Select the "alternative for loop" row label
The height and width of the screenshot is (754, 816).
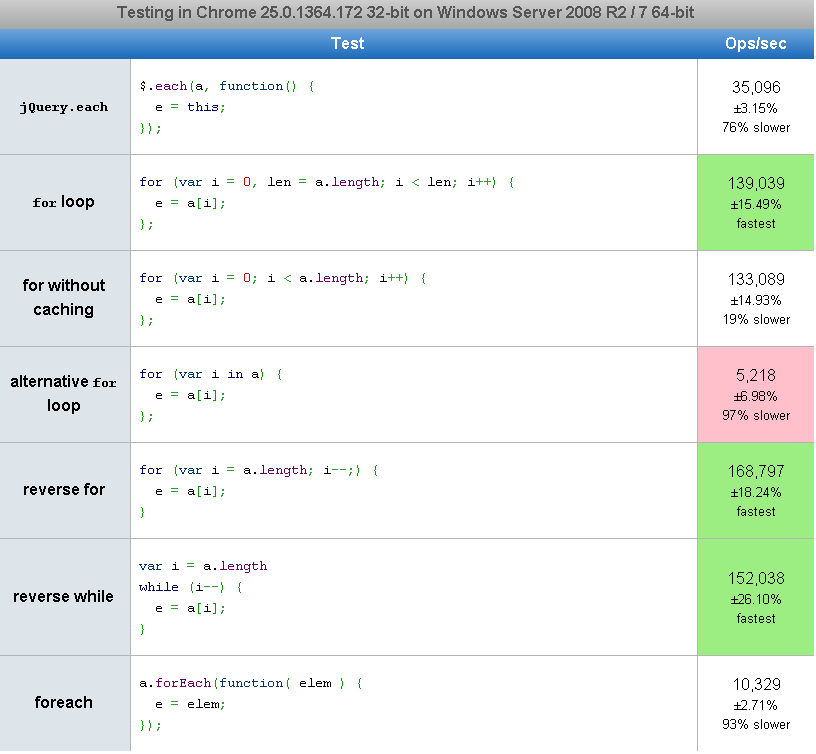[x=64, y=394]
